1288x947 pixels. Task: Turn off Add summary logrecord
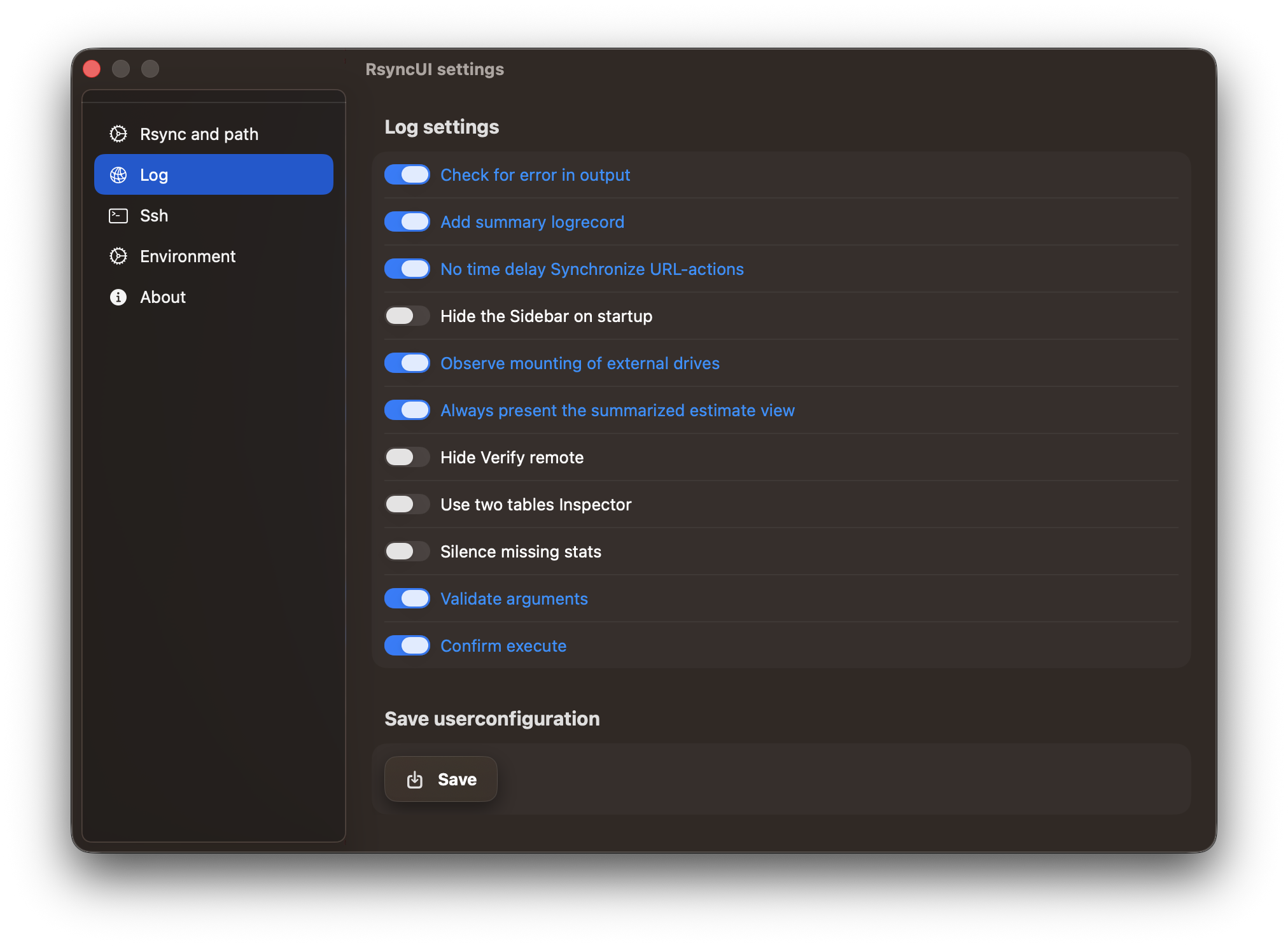coord(407,222)
